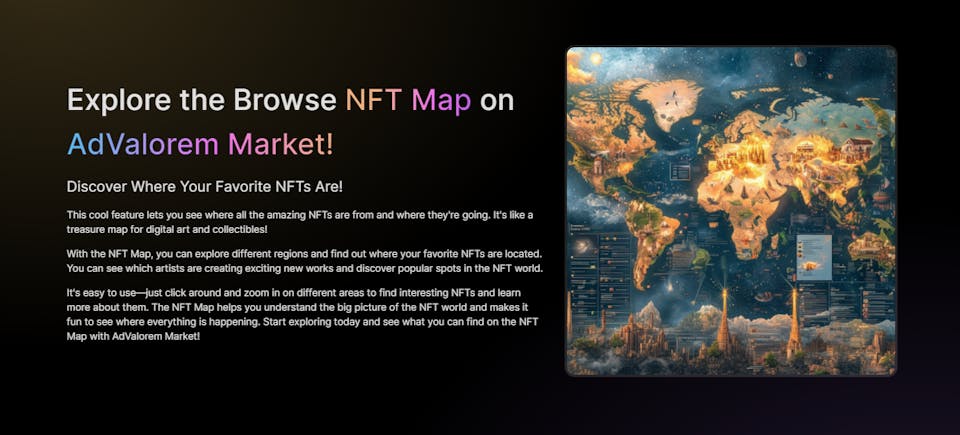
Task: Click the 'It's easy to use' paragraph
Action: pos(300,313)
